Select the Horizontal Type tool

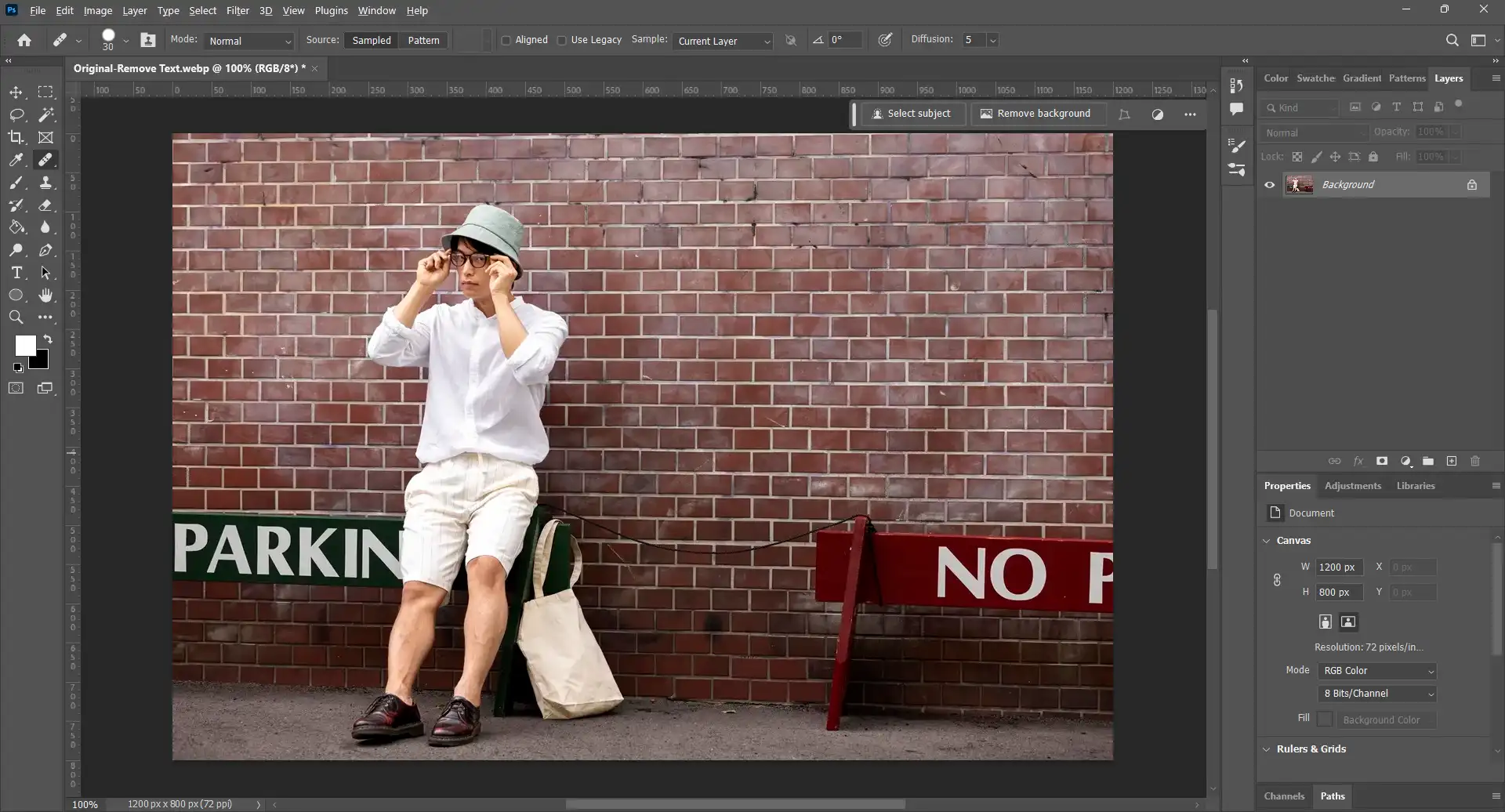16,273
